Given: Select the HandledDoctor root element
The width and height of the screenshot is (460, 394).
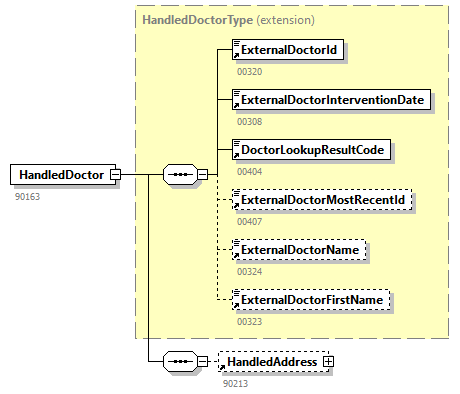Looking at the screenshot, I should pyautogui.click(x=63, y=174).
